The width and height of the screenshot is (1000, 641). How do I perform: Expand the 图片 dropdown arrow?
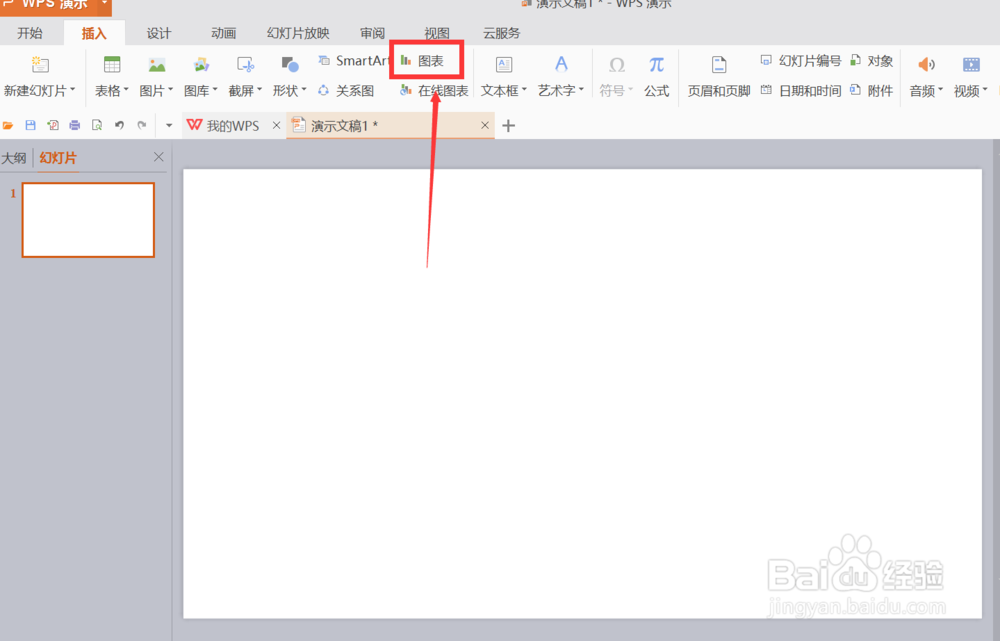[170, 90]
